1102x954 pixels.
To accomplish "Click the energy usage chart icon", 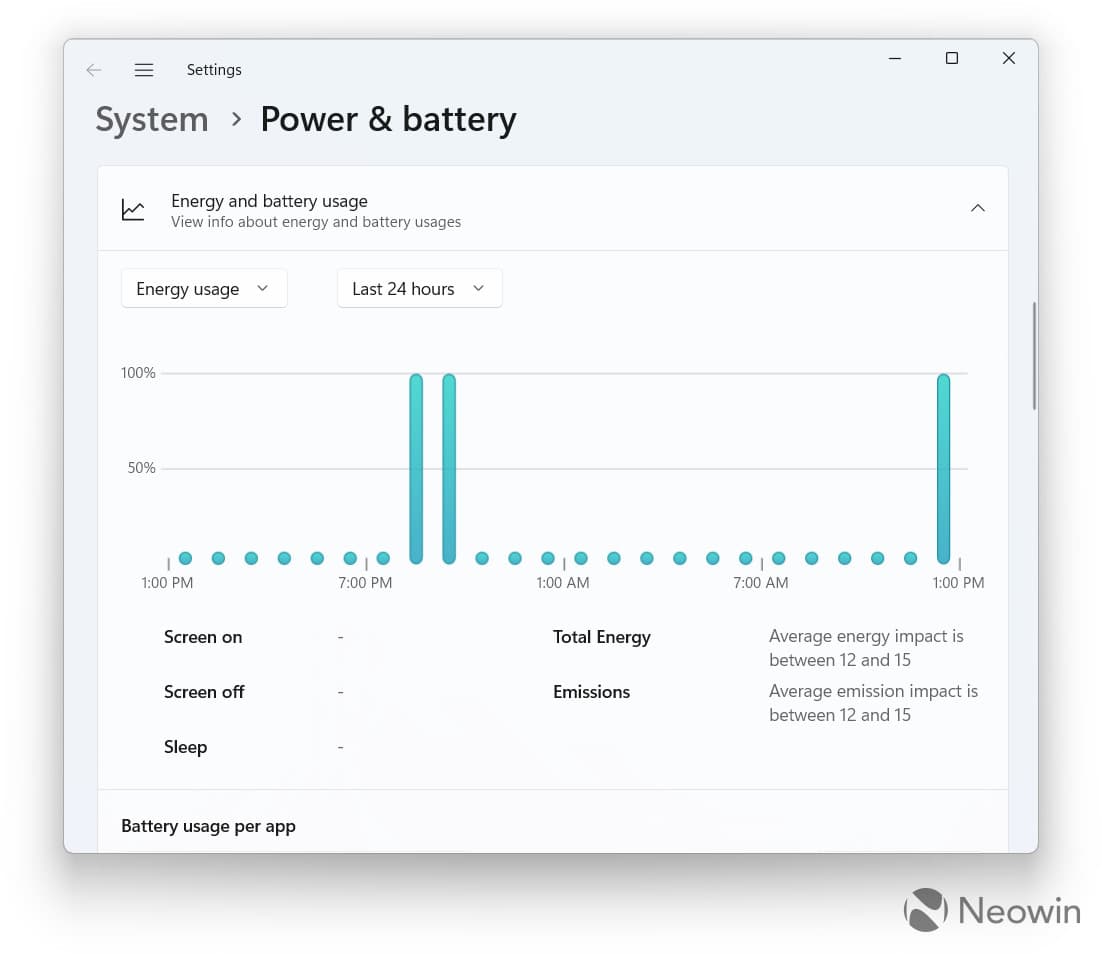I will pos(133,209).
